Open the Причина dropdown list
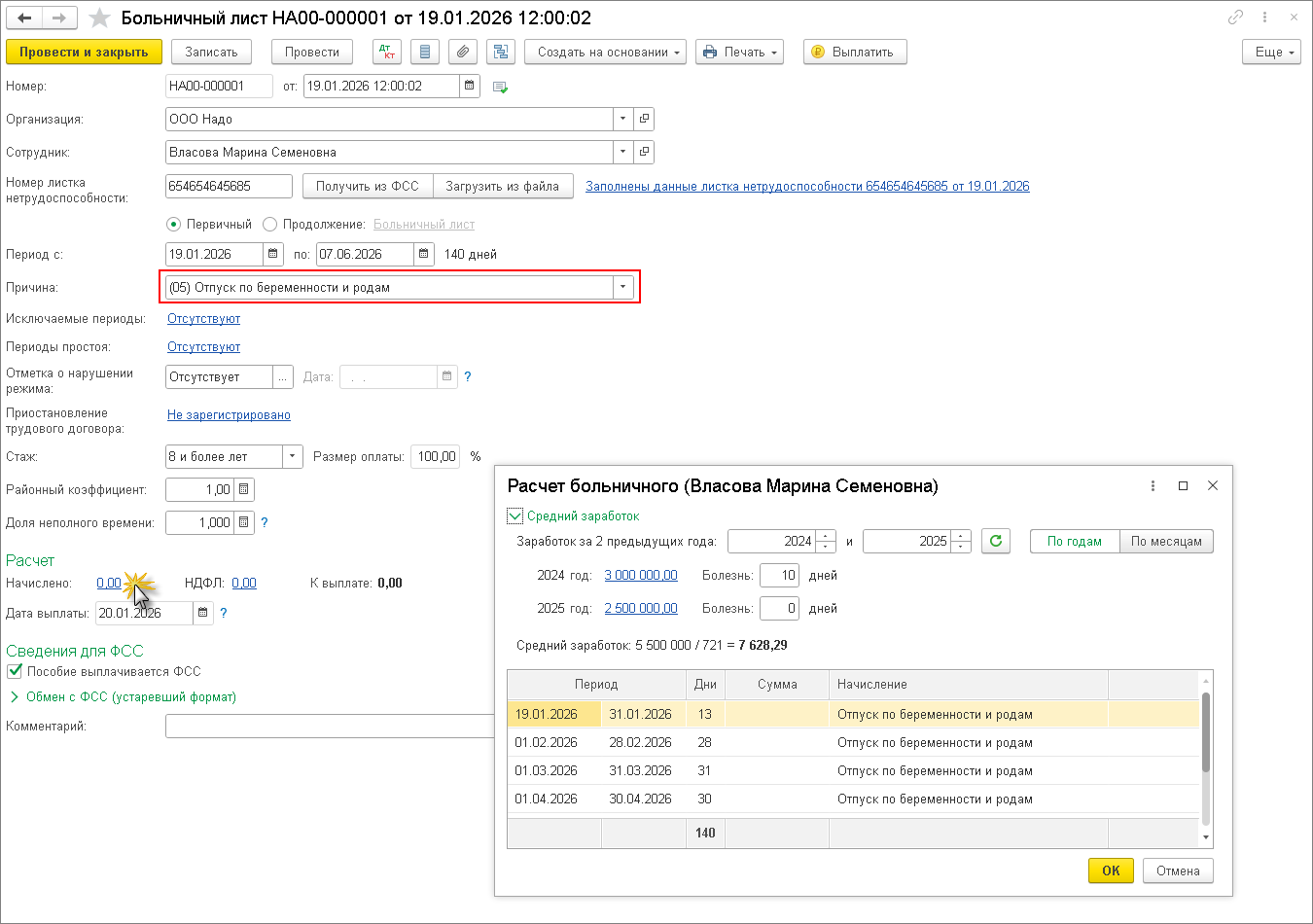Screen dimensions: 1313x924 (x=623, y=288)
